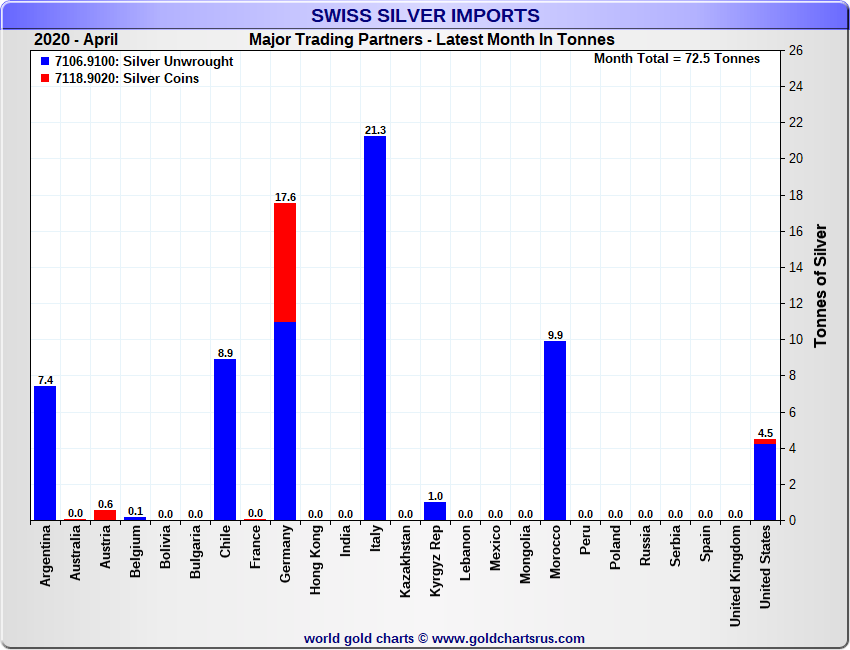Click the SWISS SILVER IMPORTS title

point(425,16)
